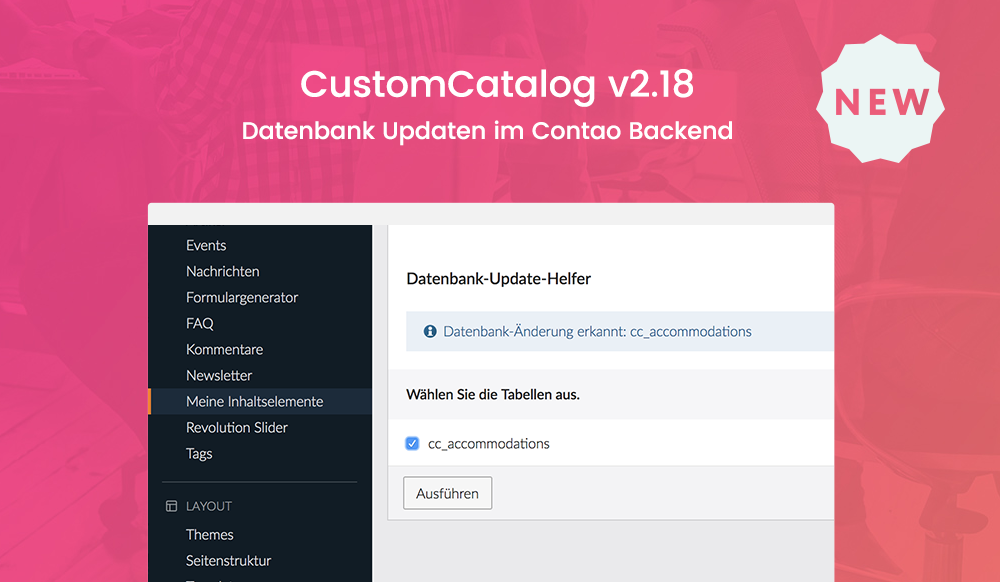Click the info icon beside Datenbank-Änderung message
The height and width of the screenshot is (582, 1000).
point(430,331)
